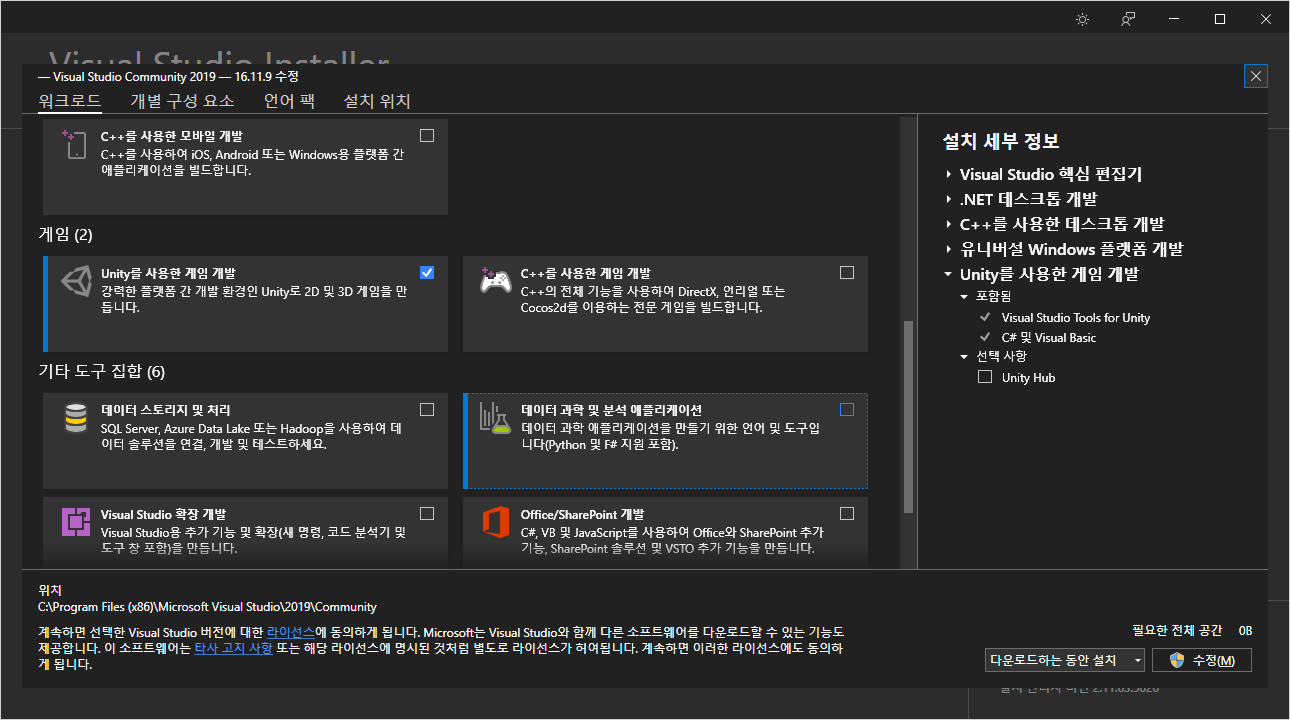Viewport: 1290px width, 720px height.
Task: Click the Office/SharePoint development icon
Action: [x=496, y=522]
